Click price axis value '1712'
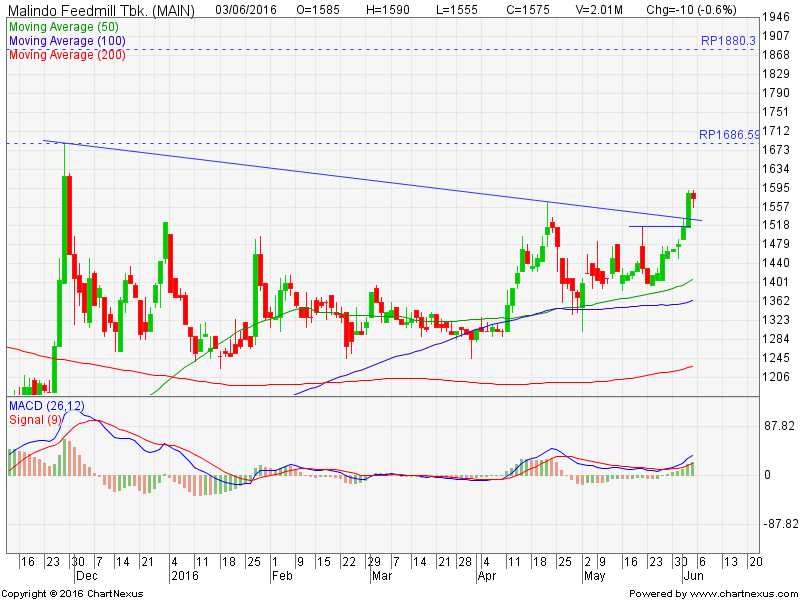800x600 pixels. (776, 131)
